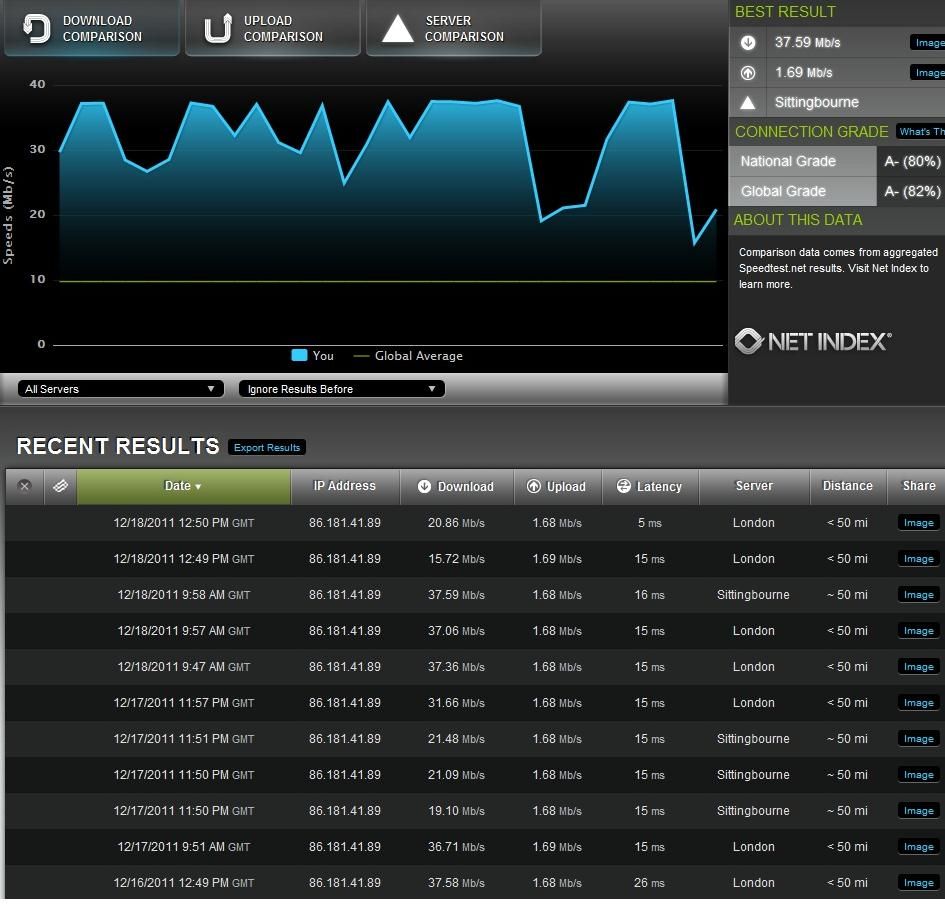The width and height of the screenshot is (945, 909).
Task: Sort the table by Download column header
Action: [x=456, y=487]
